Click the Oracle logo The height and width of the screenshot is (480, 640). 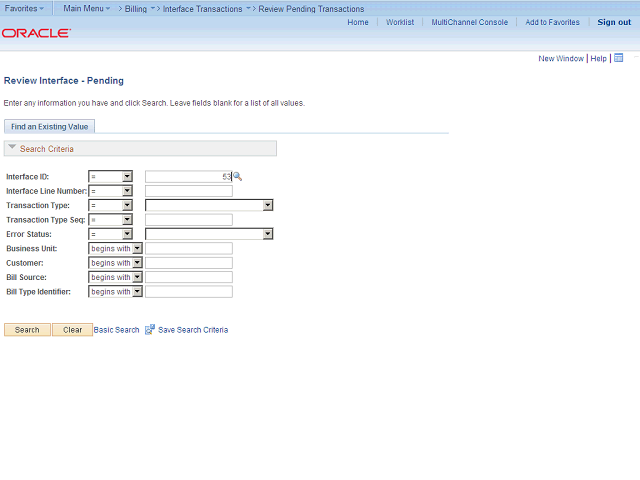tap(36, 33)
